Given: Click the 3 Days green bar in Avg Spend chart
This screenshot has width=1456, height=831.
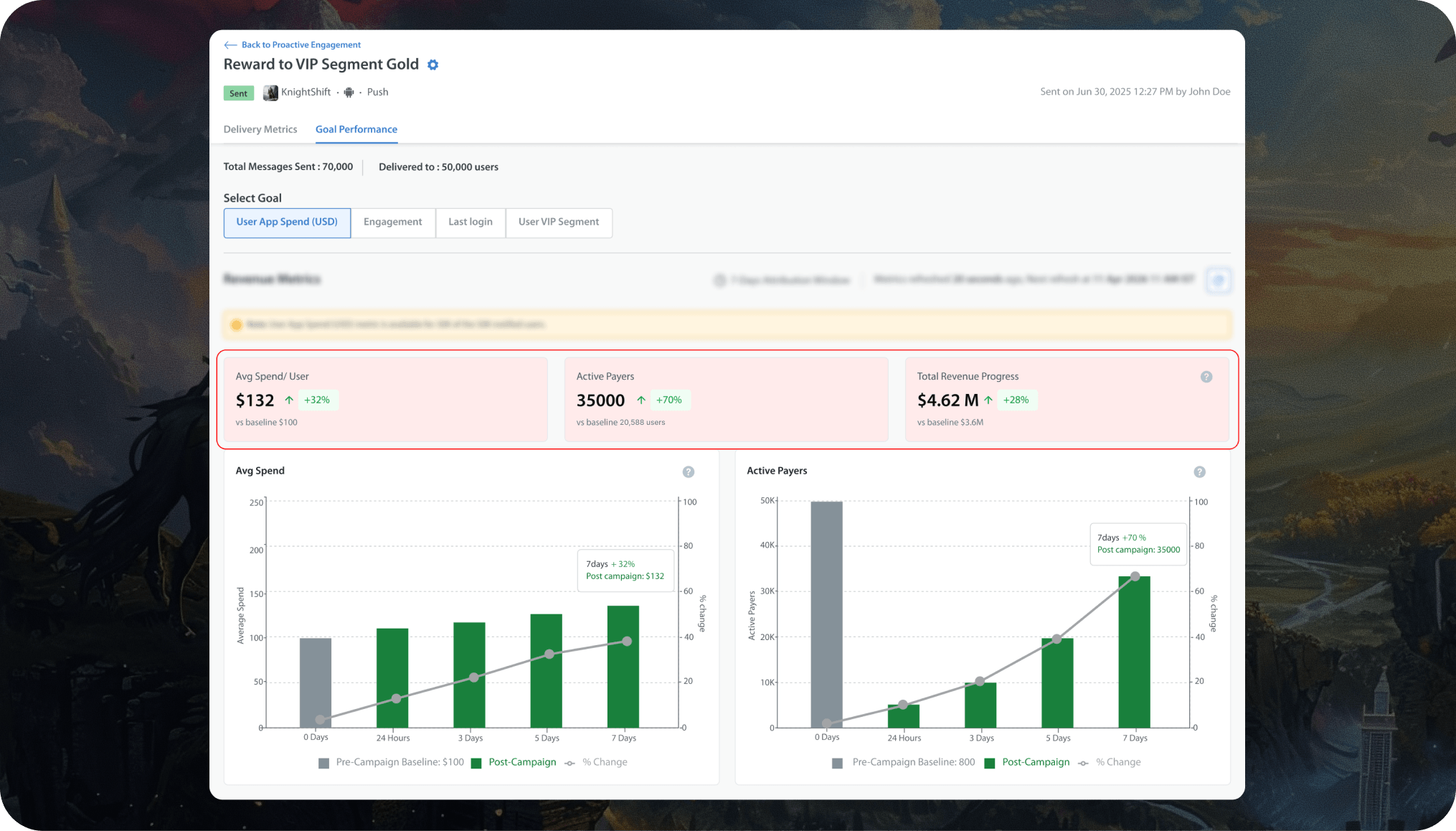Looking at the screenshot, I should click(x=469, y=675).
